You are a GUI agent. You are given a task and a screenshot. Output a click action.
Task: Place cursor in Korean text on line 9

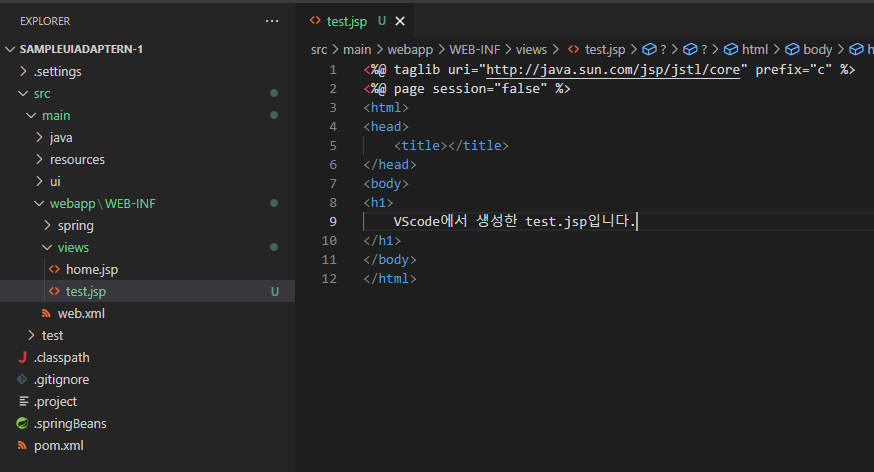[x=514, y=221]
